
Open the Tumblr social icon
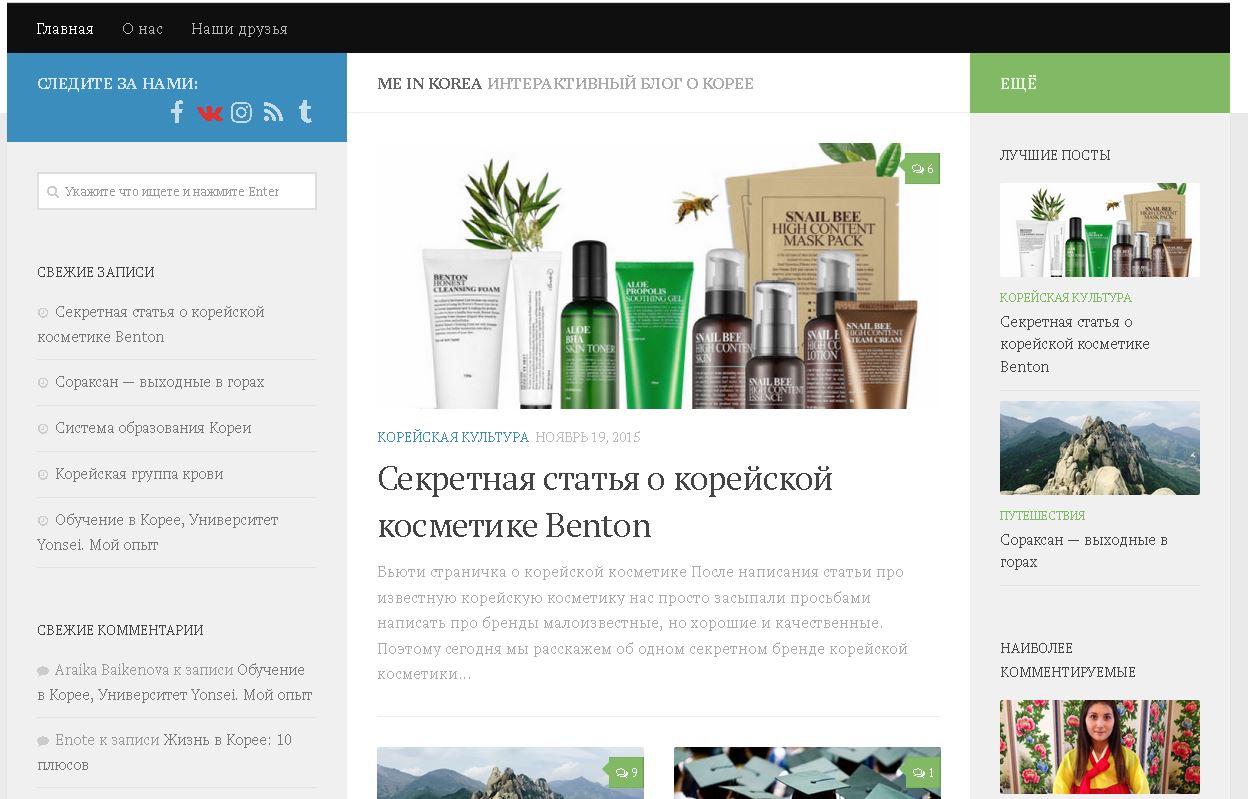coord(305,112)
